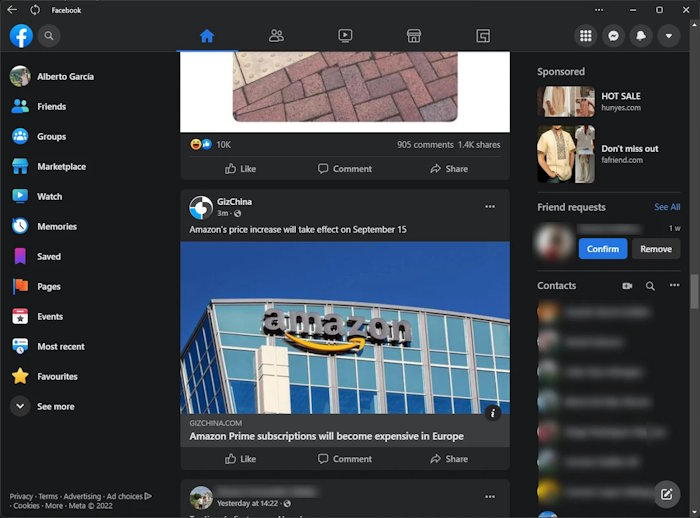Start a new room from Contacts video icon

627,286
